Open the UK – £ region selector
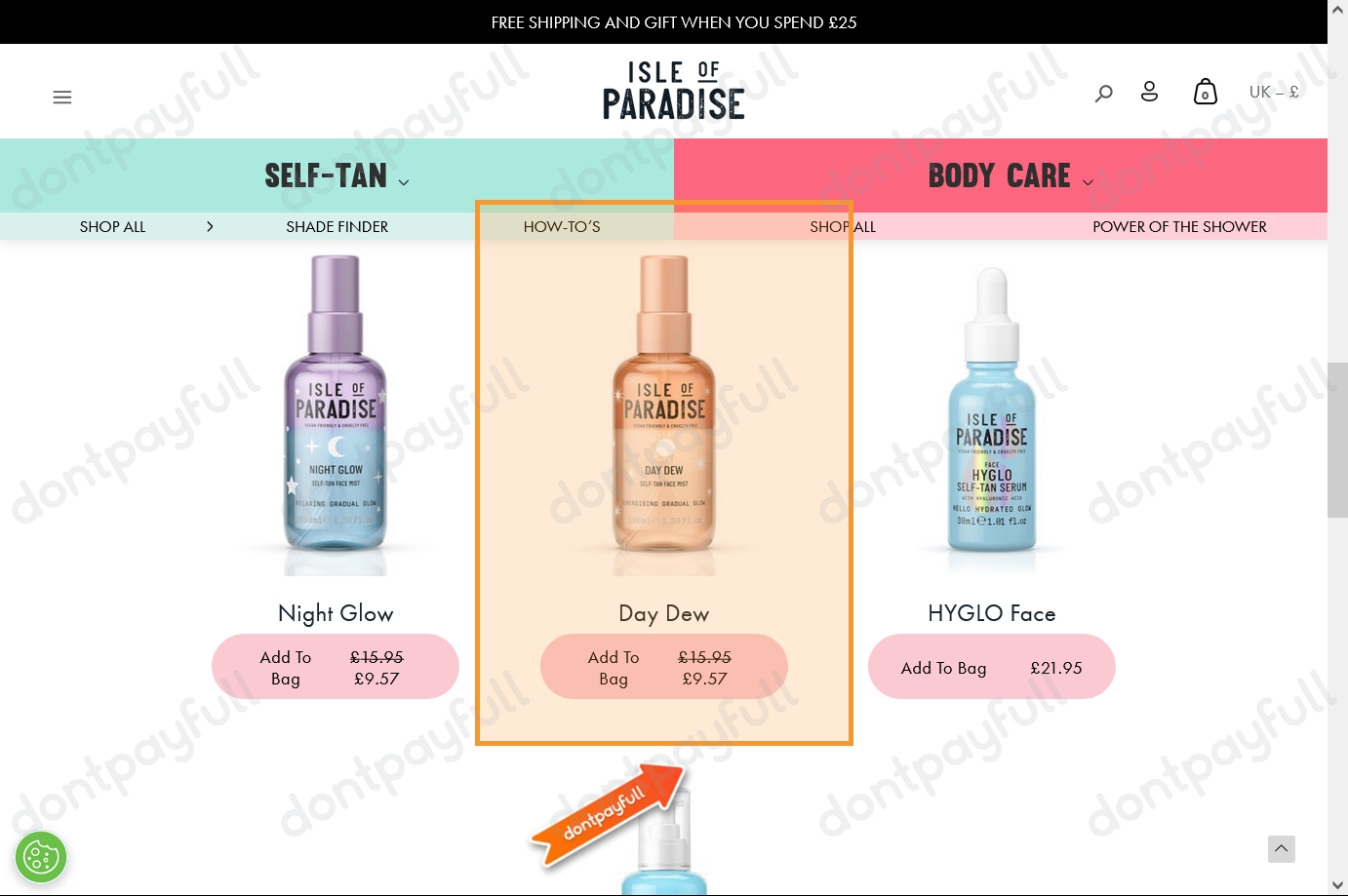 (x=1274, y=92)
